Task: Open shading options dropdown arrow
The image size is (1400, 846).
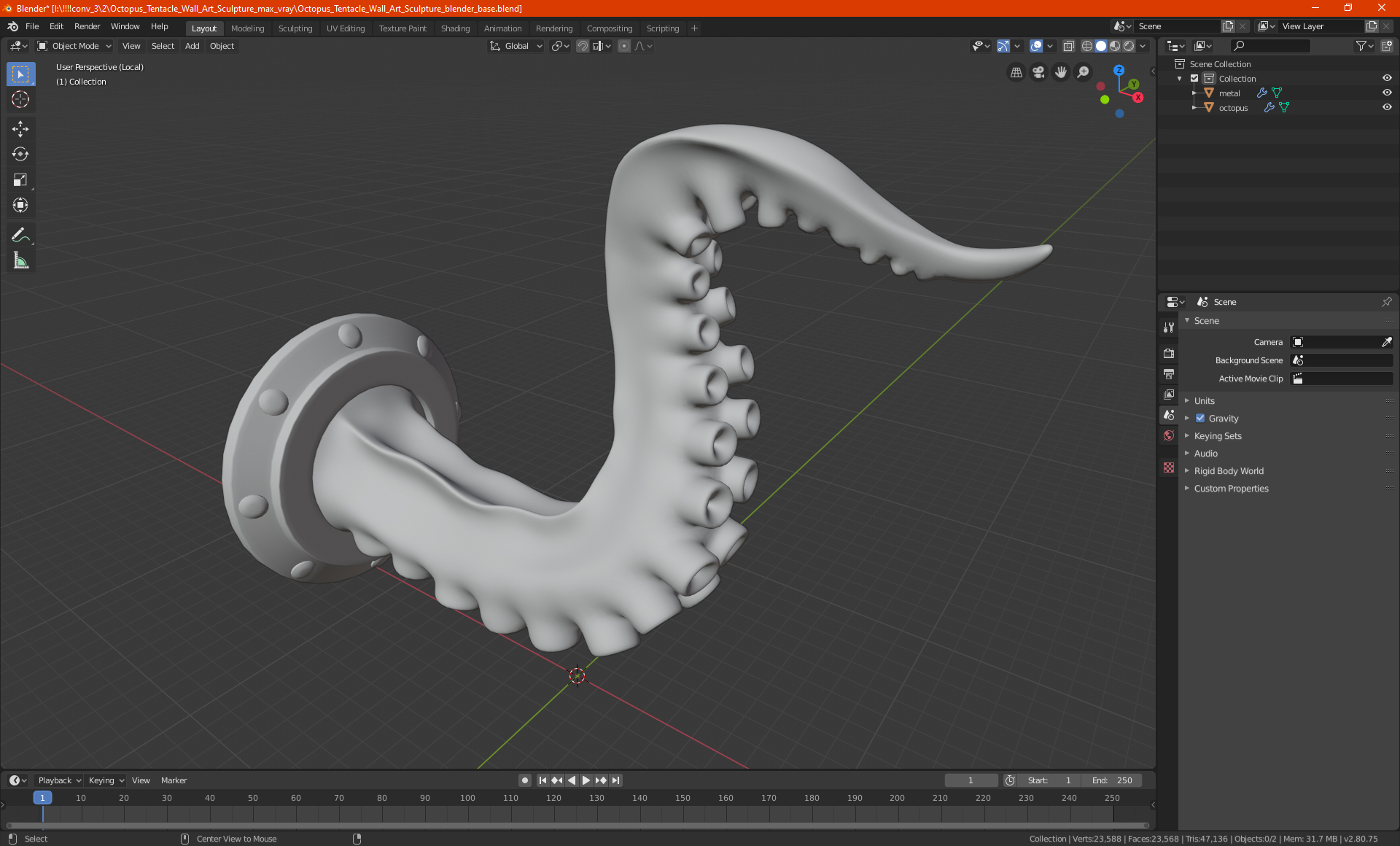Action: (1143, 46)
